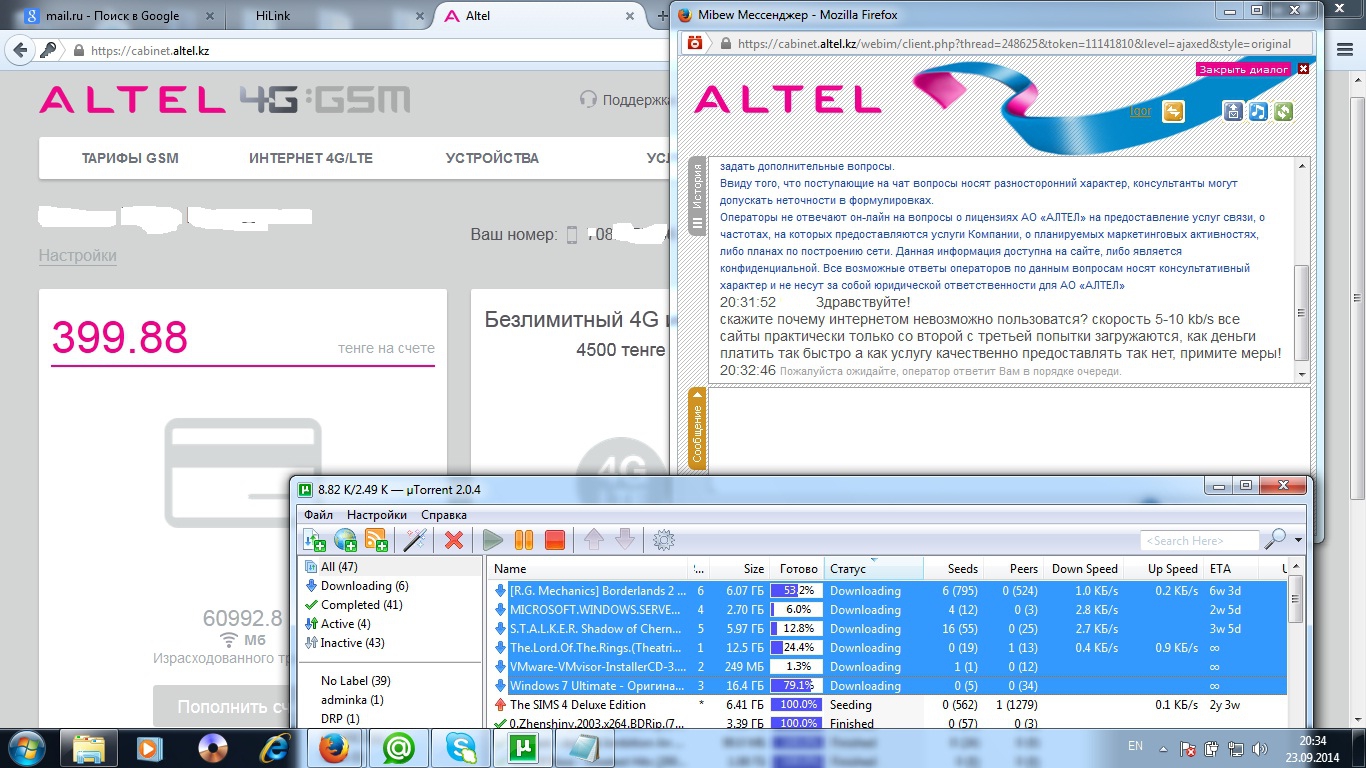
Task: Select All (47) category in sidebar
Action: click(339, 567)
